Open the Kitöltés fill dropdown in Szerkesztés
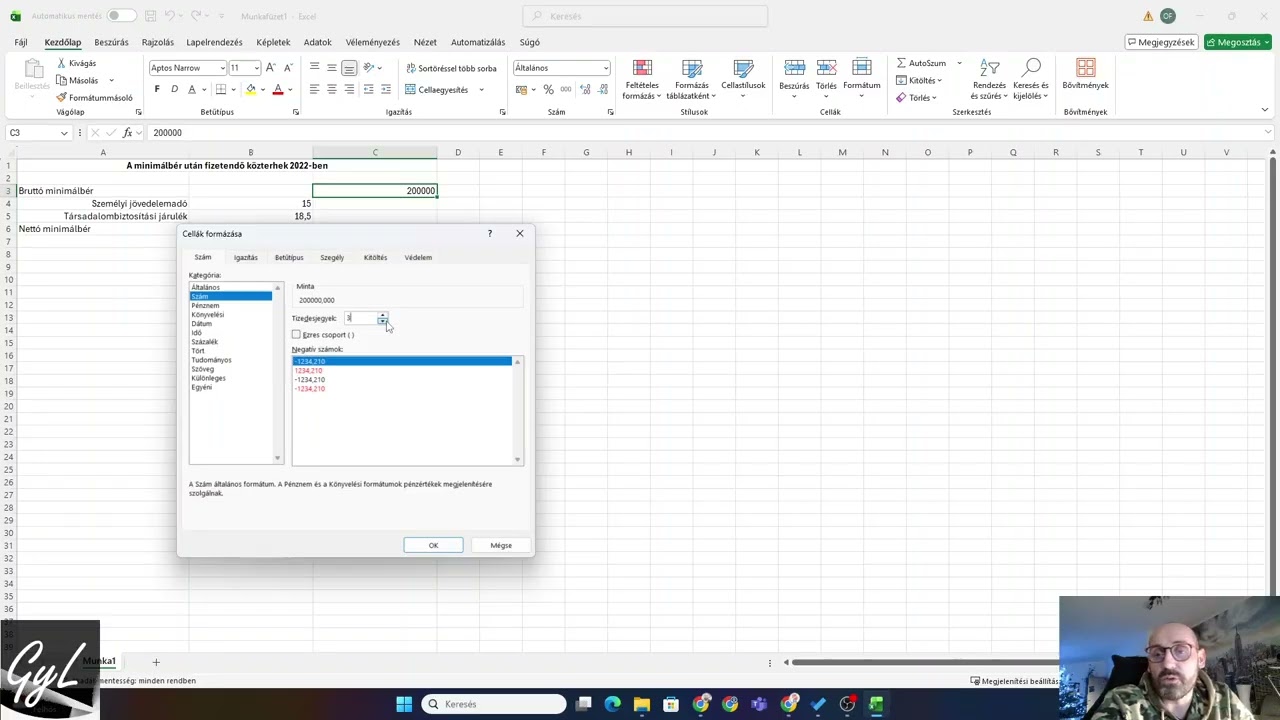The width and height of the screenshot is (1280, 720). coord(918,80)
